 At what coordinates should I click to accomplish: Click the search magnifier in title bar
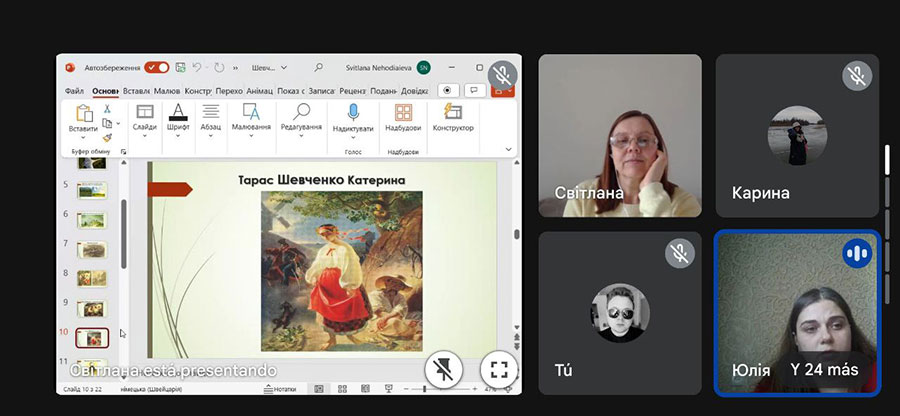coord(319,67)
